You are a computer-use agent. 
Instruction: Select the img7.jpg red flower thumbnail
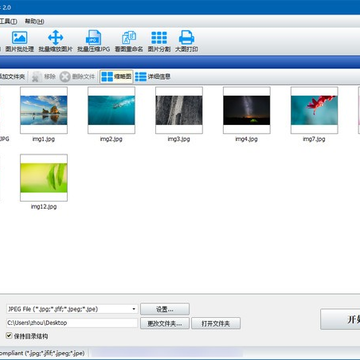click(x=314, y=110)
